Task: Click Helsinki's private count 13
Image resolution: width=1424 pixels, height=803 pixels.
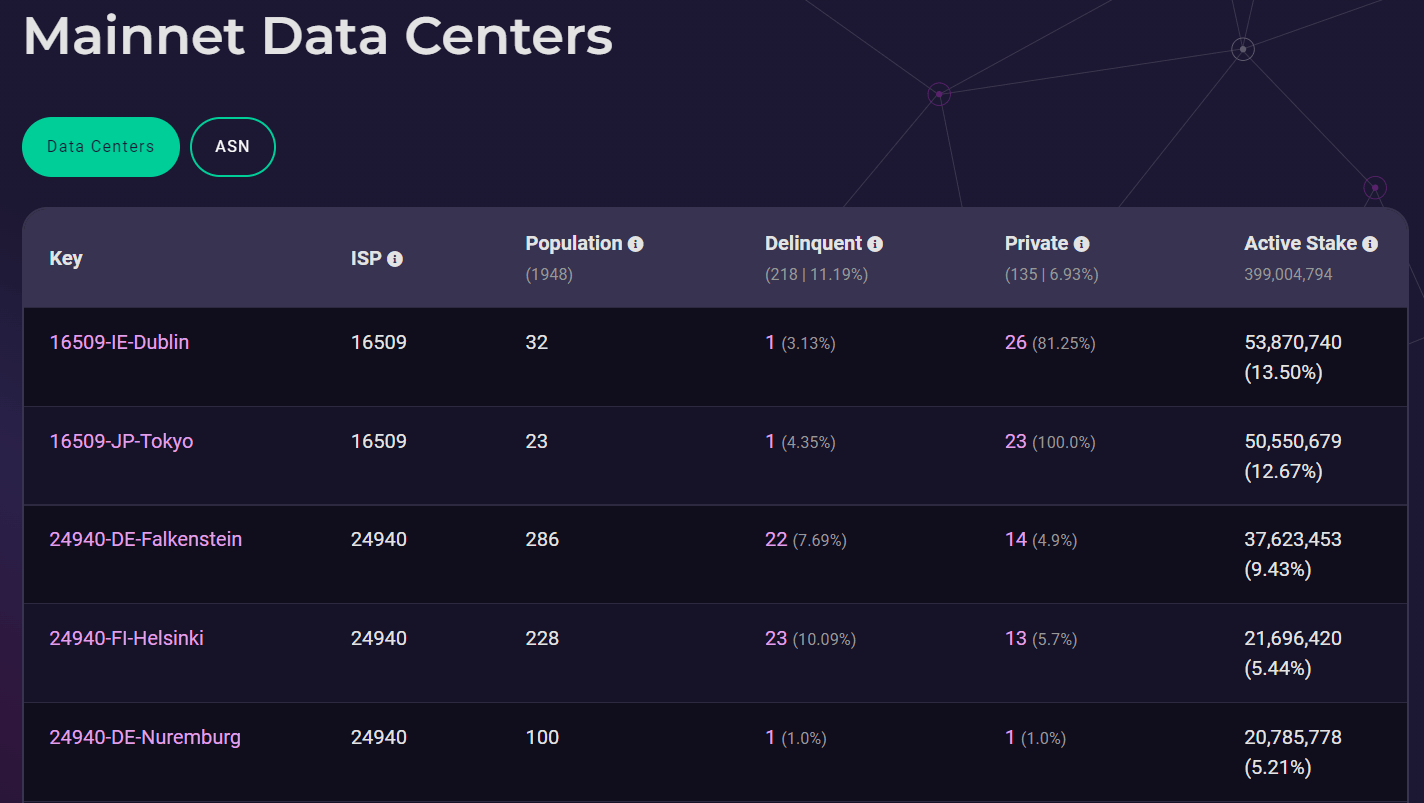Action: (1016, 638)
